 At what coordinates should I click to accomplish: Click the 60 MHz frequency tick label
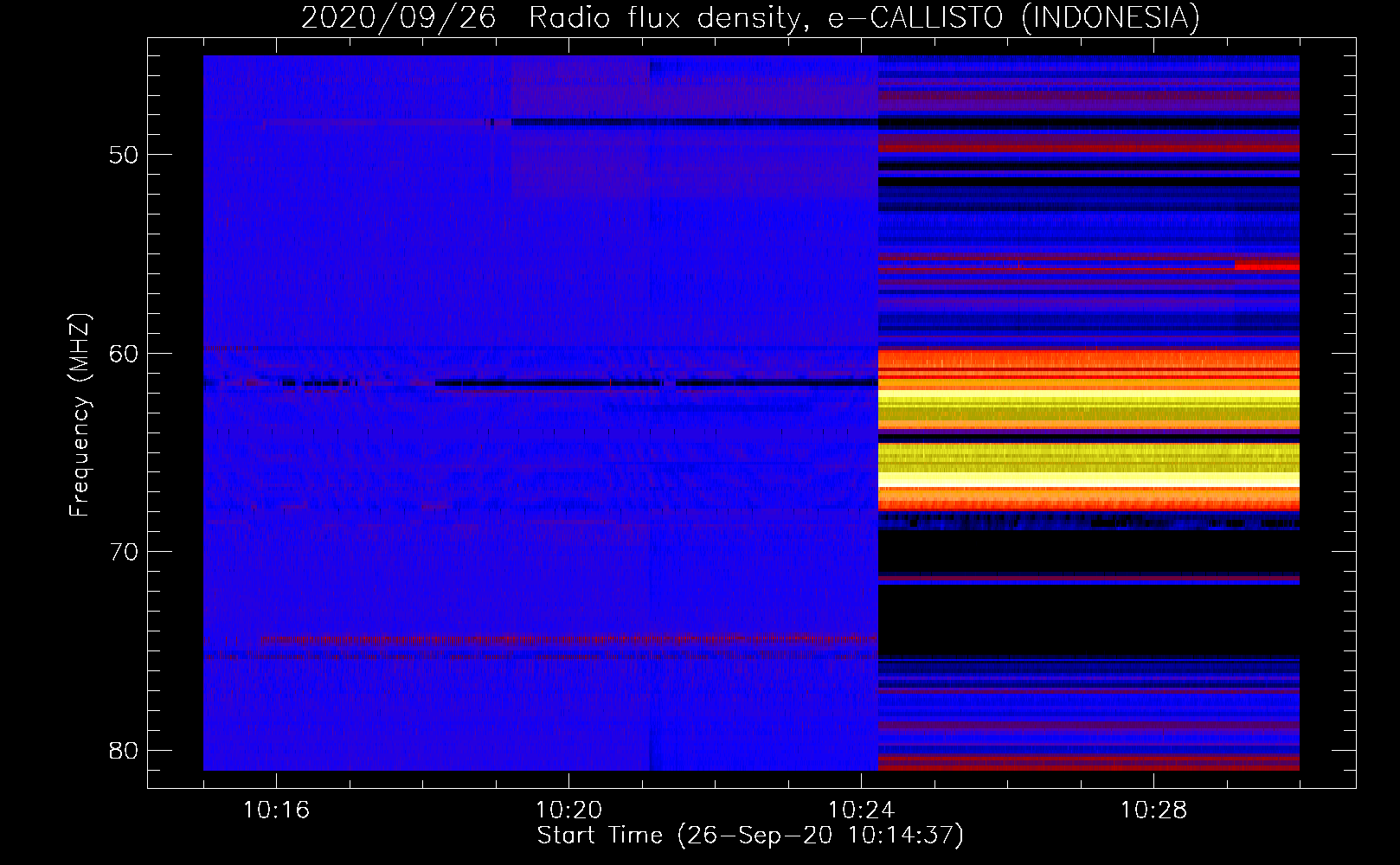coord(124,354)
